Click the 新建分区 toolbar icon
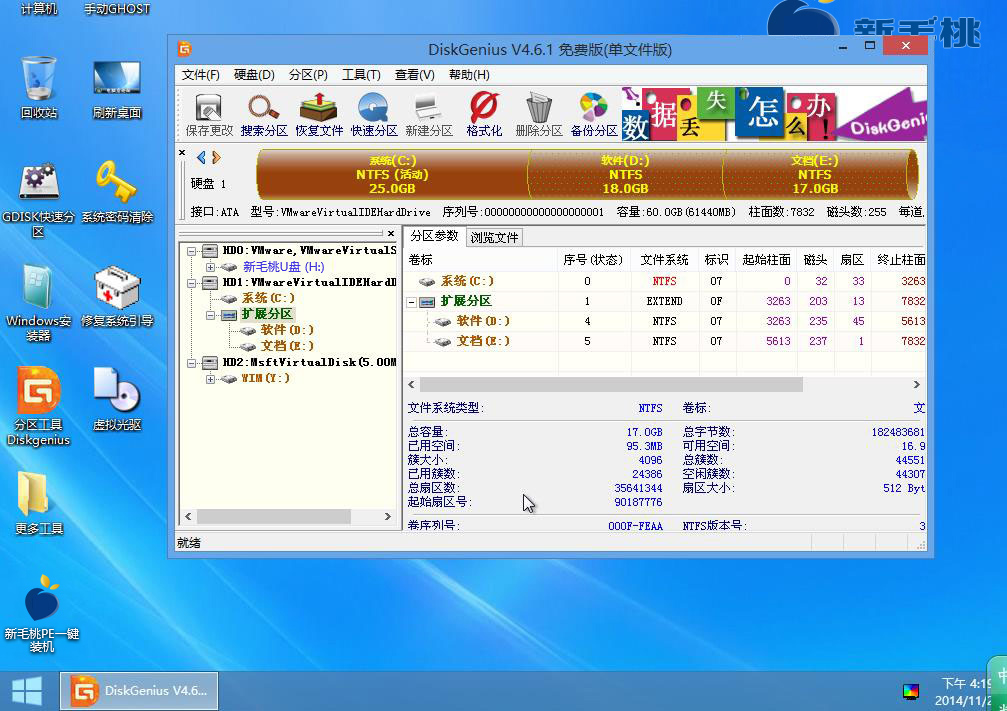 coord(428,114)
